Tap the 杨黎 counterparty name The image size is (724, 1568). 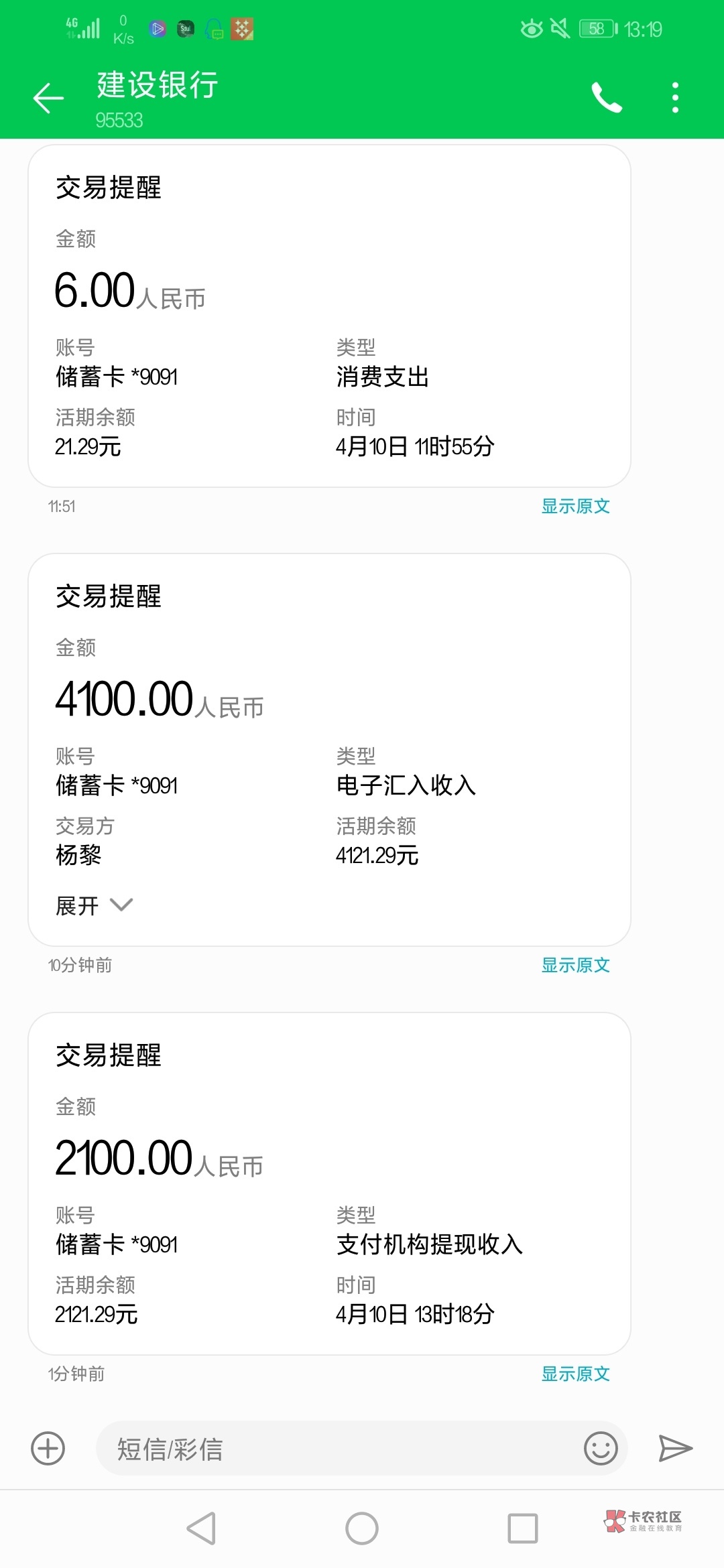[x=78, y=855]
